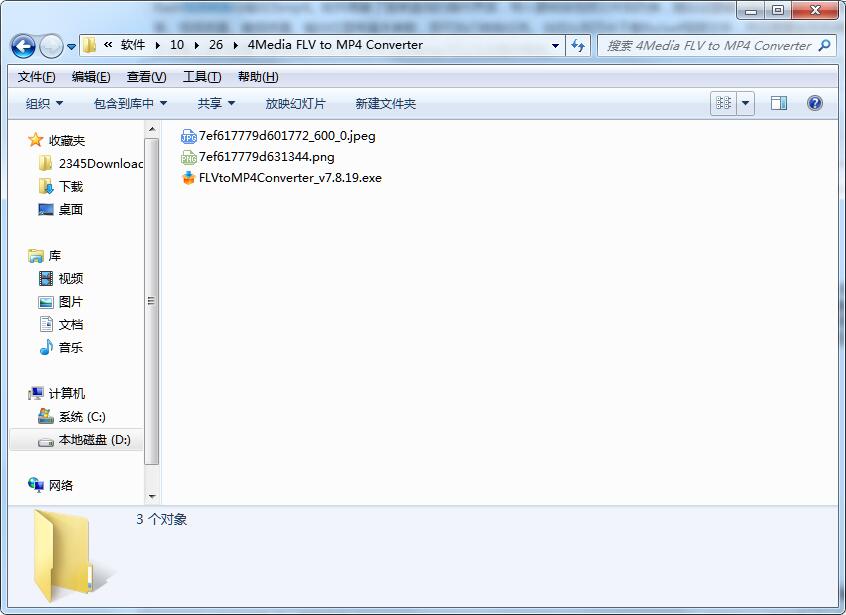The width and height of the screenshot is (846, 615).
Task: Click the 新建文件夹 button
Action: tap(386, 104)
